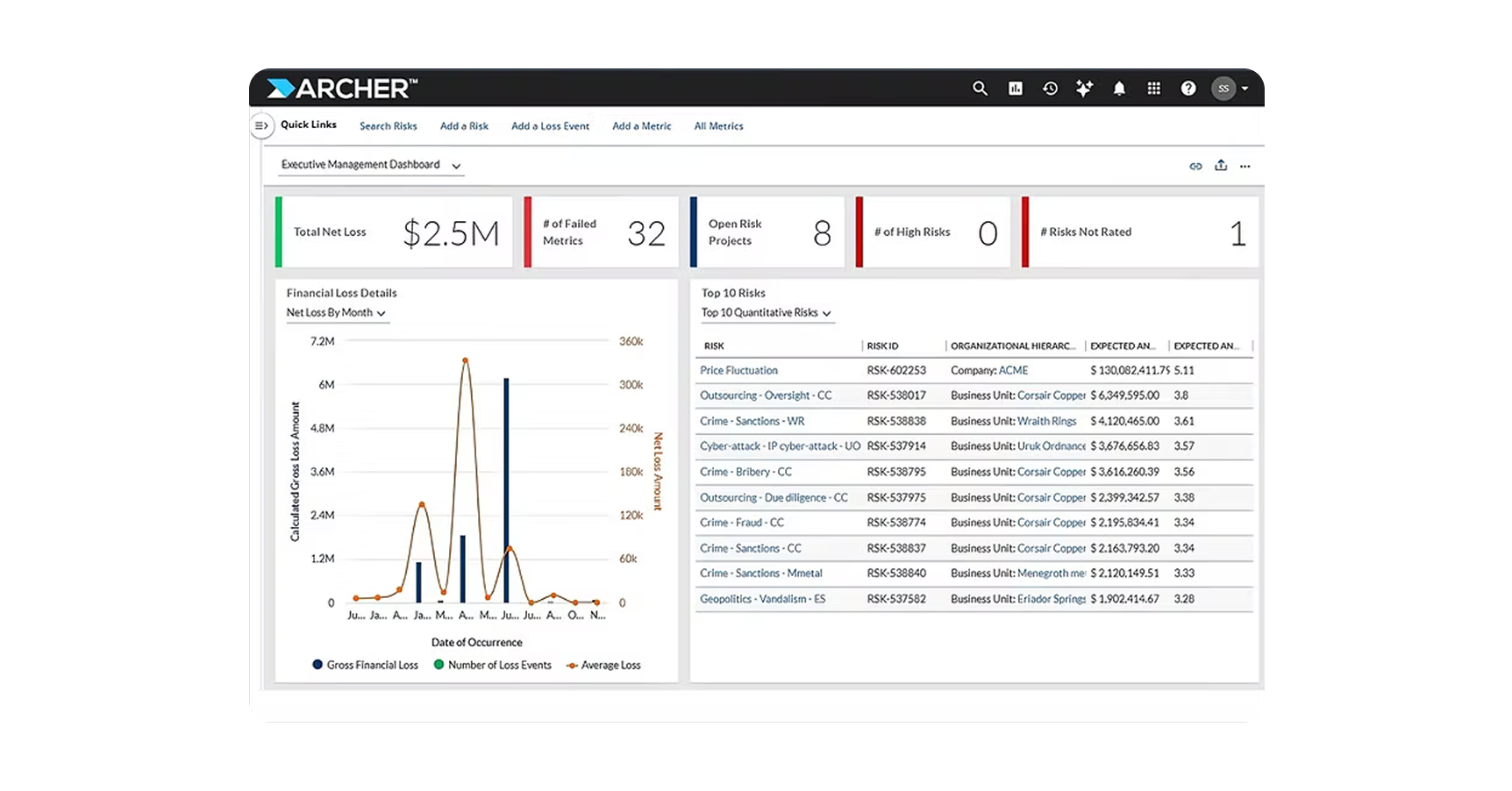Open the All Metrics quick link
This screenshot has width=1512, height=791.
click(x=719, y=126)
